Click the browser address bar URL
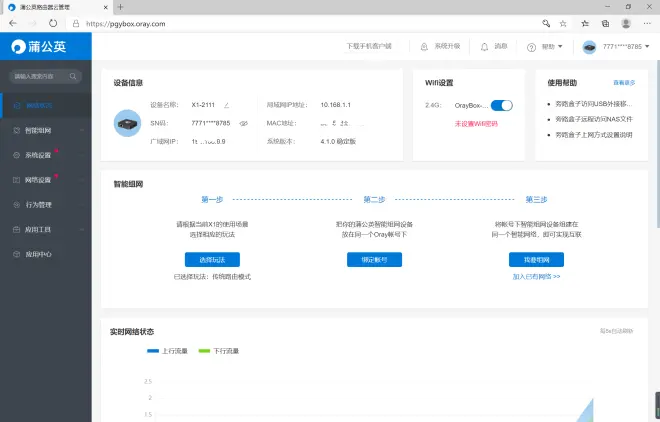The height and width of the screenshot is (422, 660). (x=125, y=24)
